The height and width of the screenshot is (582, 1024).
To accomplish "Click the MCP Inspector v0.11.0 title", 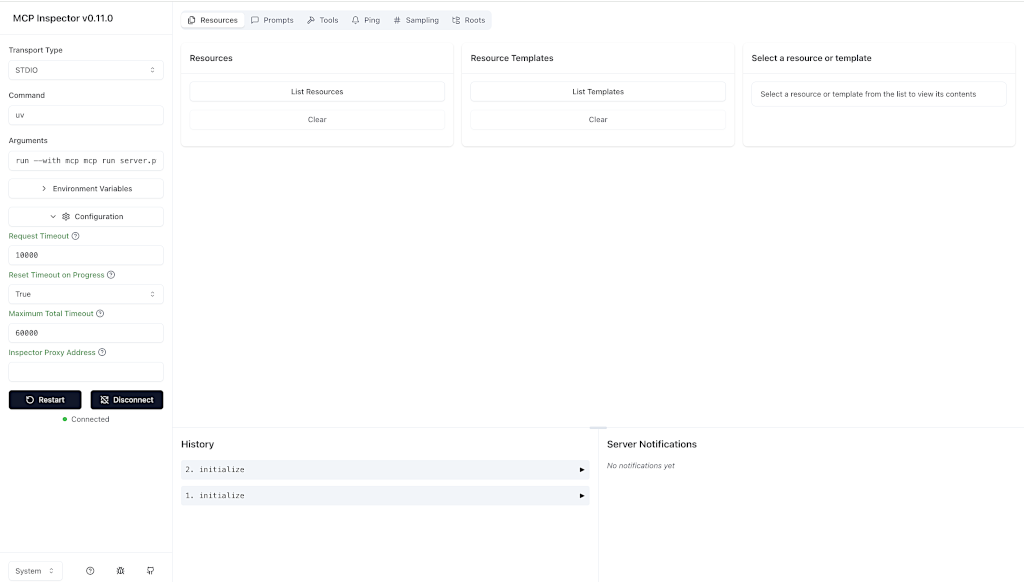I will pos(63,18).
